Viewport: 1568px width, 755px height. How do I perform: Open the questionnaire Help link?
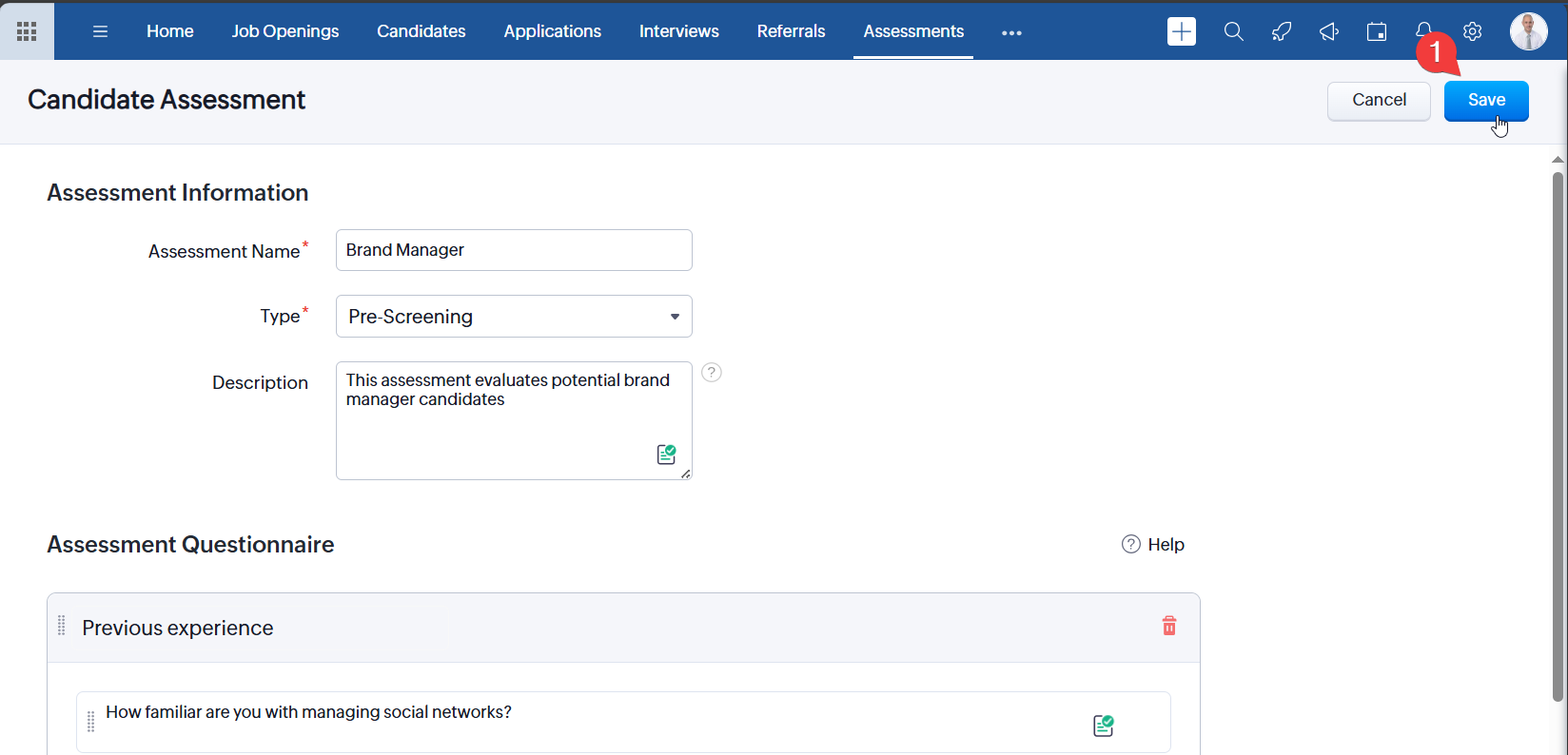pos(1153,545)
